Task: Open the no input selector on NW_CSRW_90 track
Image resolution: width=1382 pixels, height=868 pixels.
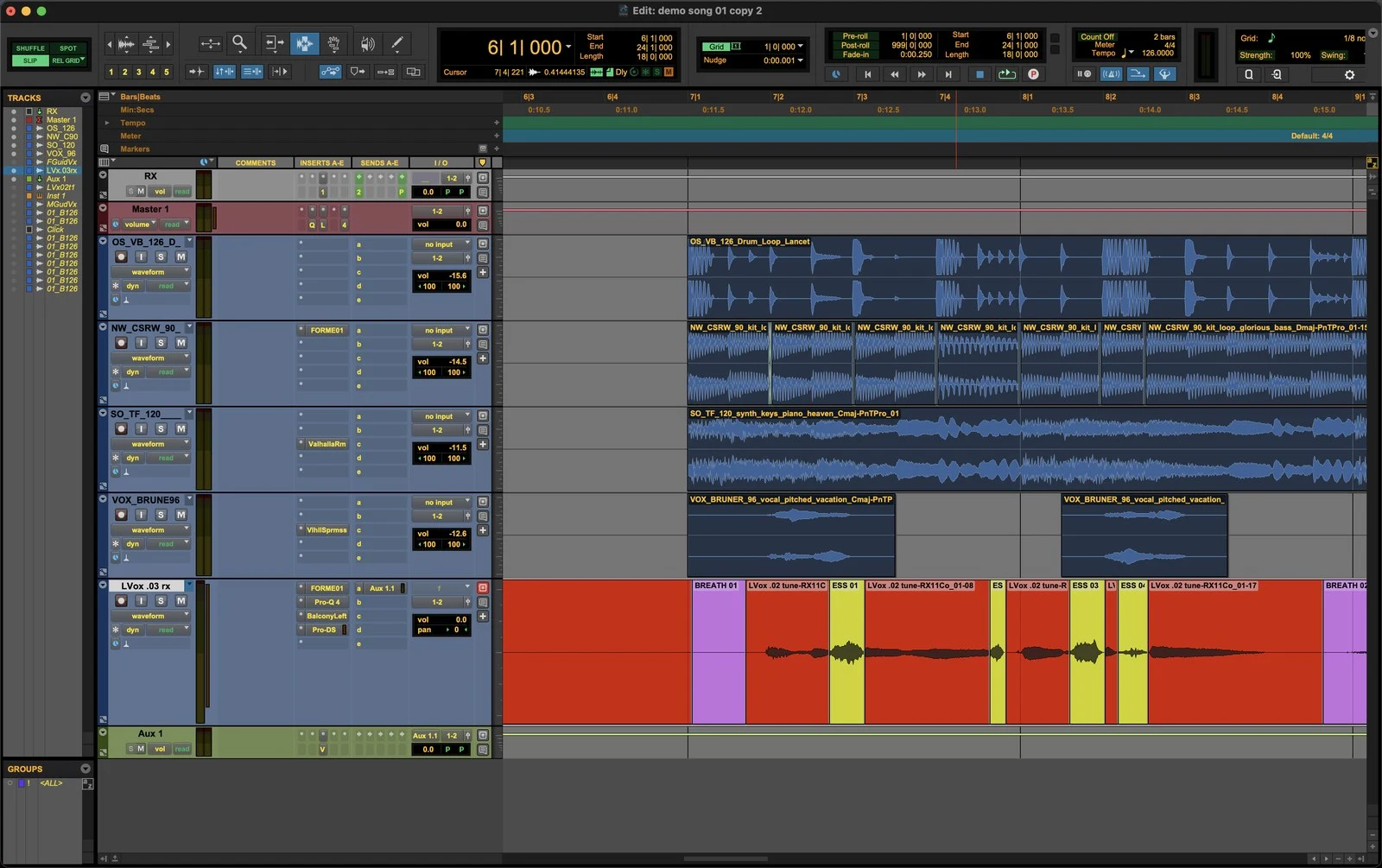Action: click(442, 330)
